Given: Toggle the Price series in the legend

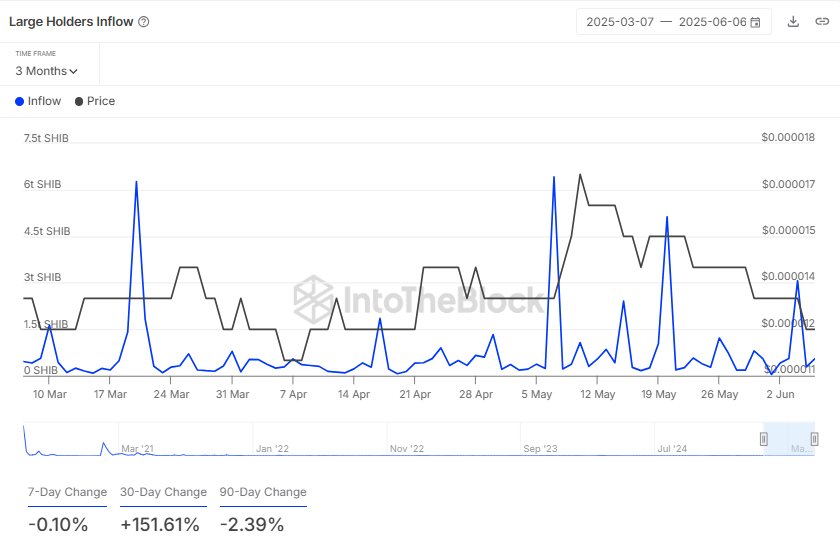Looking at the screenshot, I should (95, 101).
